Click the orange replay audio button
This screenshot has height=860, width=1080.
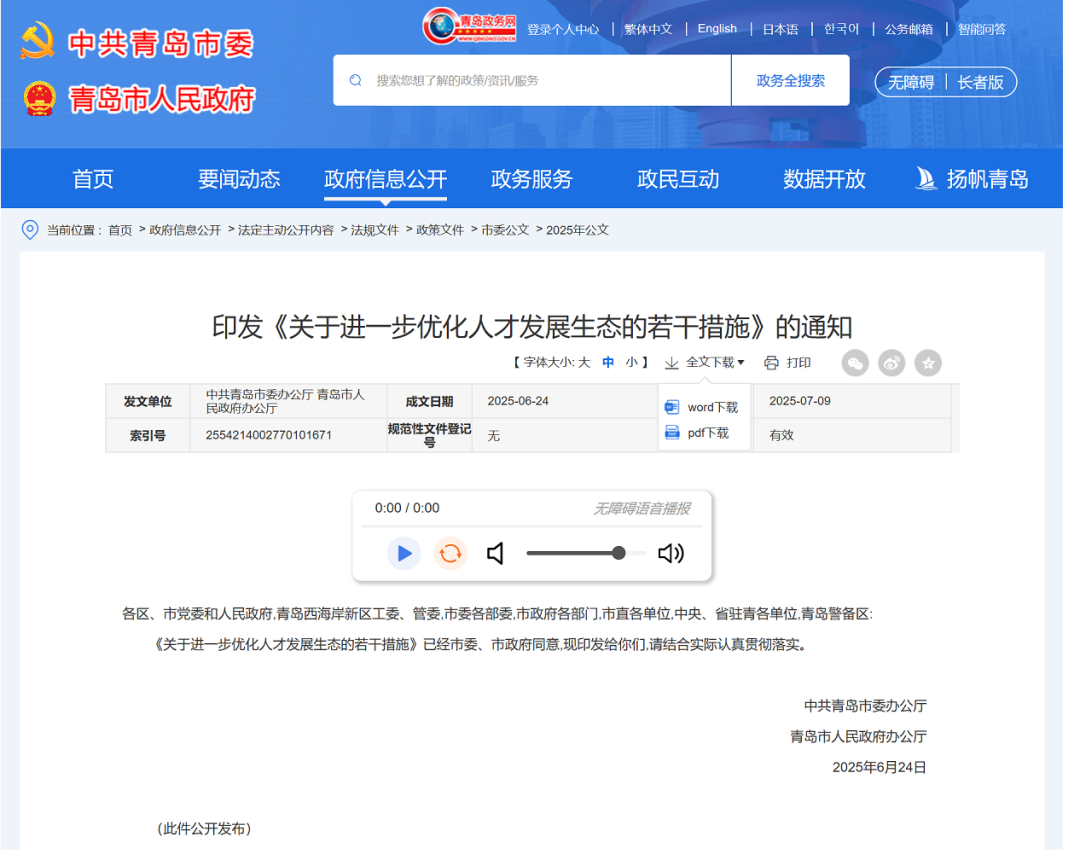(x=450, y=553)
